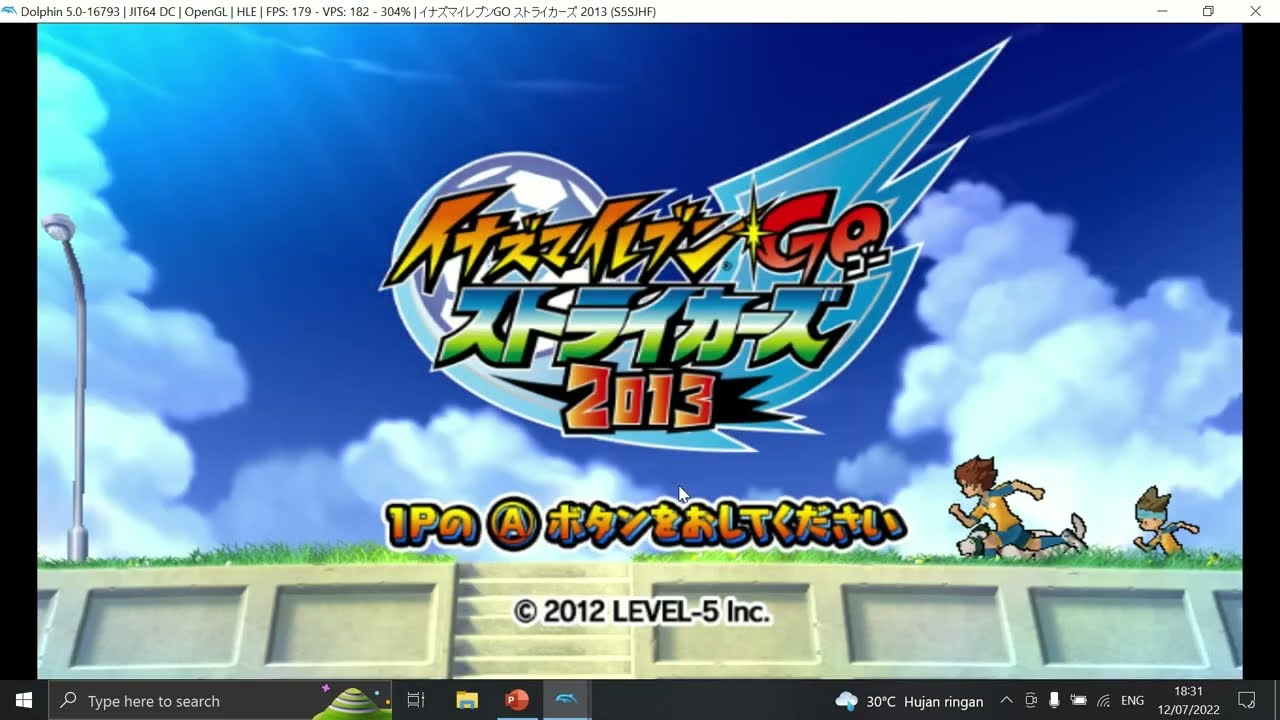Click the battery icon in the system tray

pyautogui.click(x=1079, y=701)
